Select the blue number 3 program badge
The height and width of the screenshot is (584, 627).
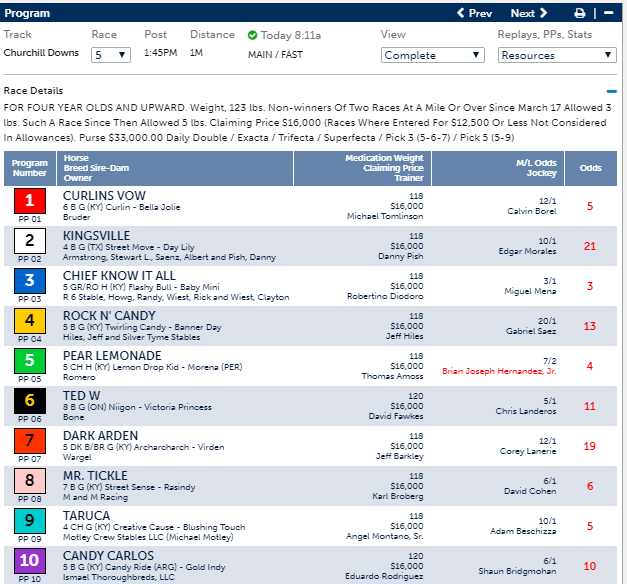pos(29,281)
